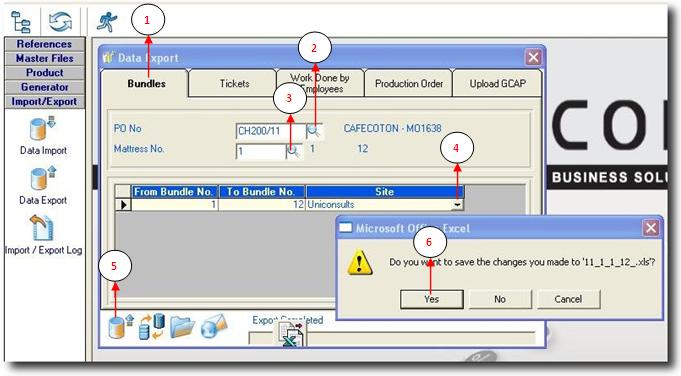This screenshot has height=376, width=681.
Task: Open the Production Order tab
Action: (x=409, y=83)
